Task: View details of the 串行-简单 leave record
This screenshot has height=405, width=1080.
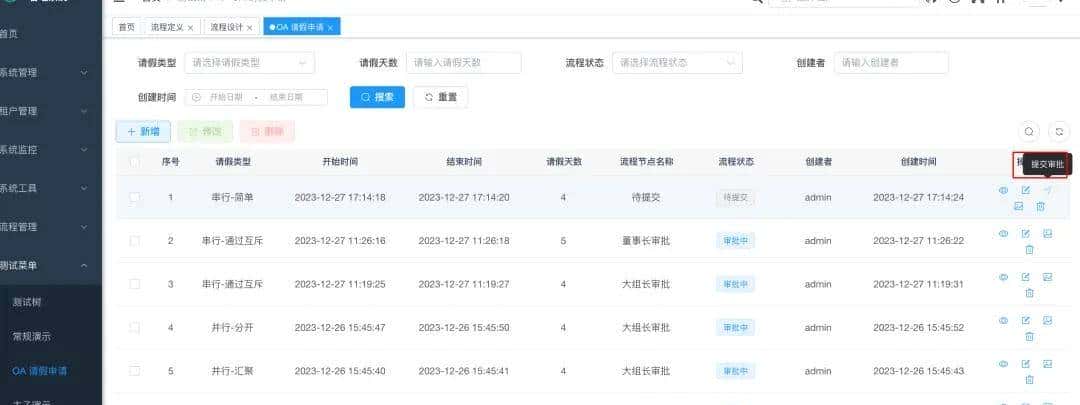Action: tap(1004, 191)
